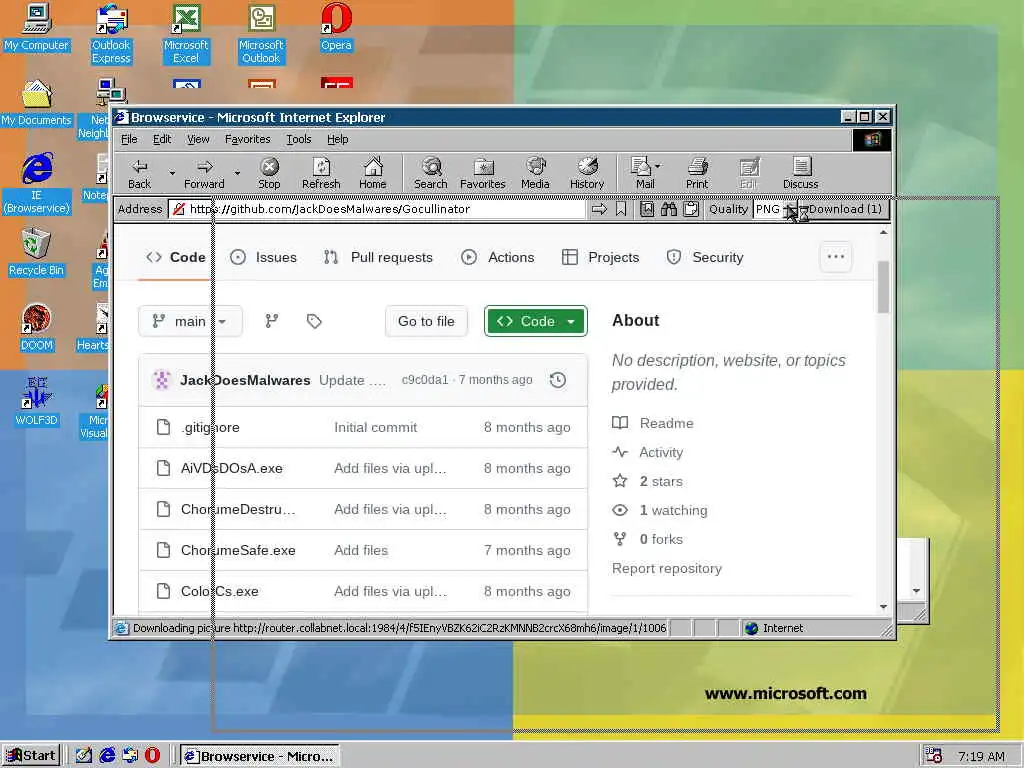Click the find binoculars icon

coord(669,209)
